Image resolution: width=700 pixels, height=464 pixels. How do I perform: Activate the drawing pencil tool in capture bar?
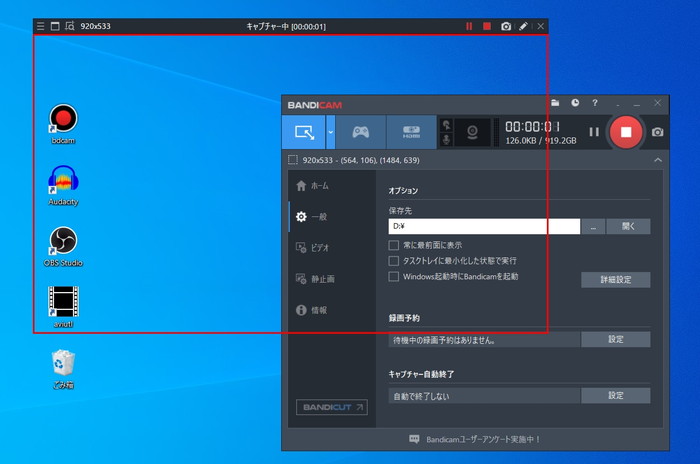pyautogui.click(x=523, y=26)
